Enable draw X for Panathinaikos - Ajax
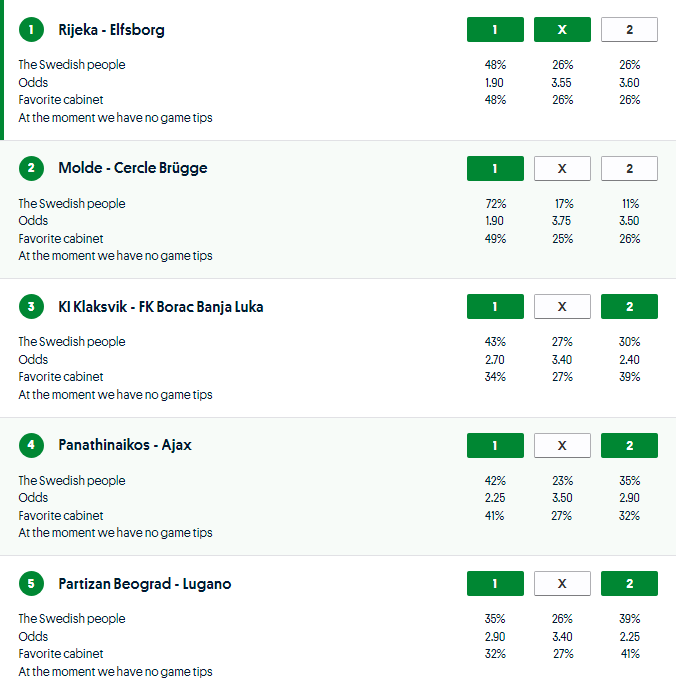 (562, 445)
